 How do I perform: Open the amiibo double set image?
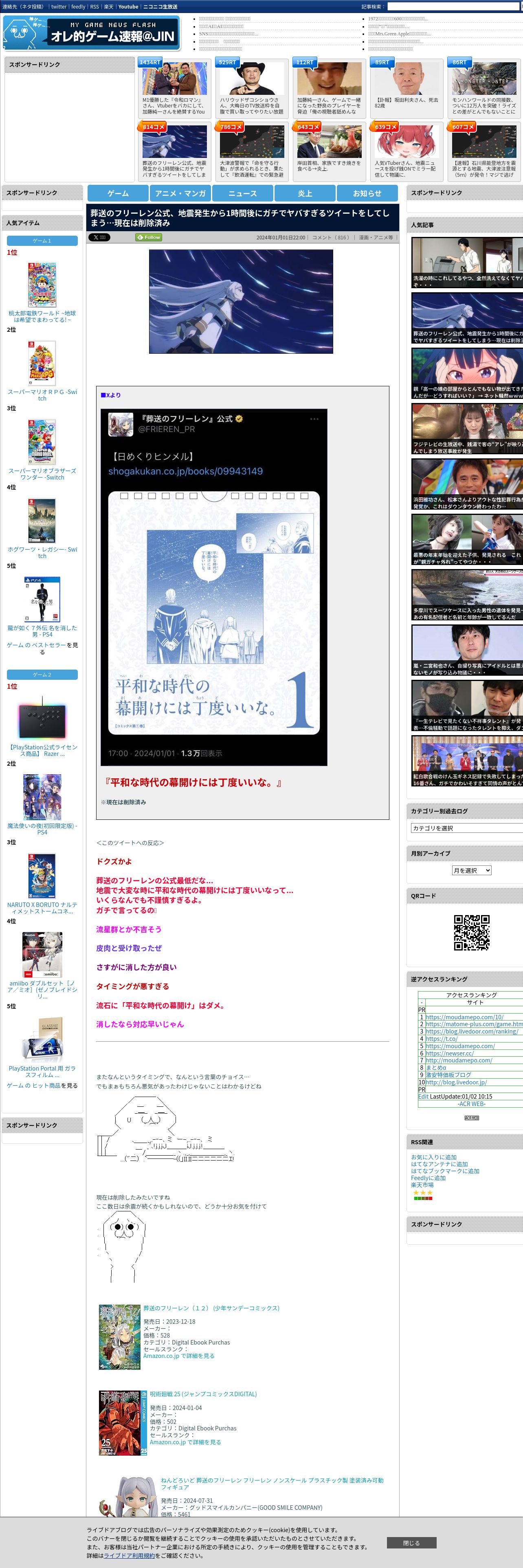(x=42, y=955)
